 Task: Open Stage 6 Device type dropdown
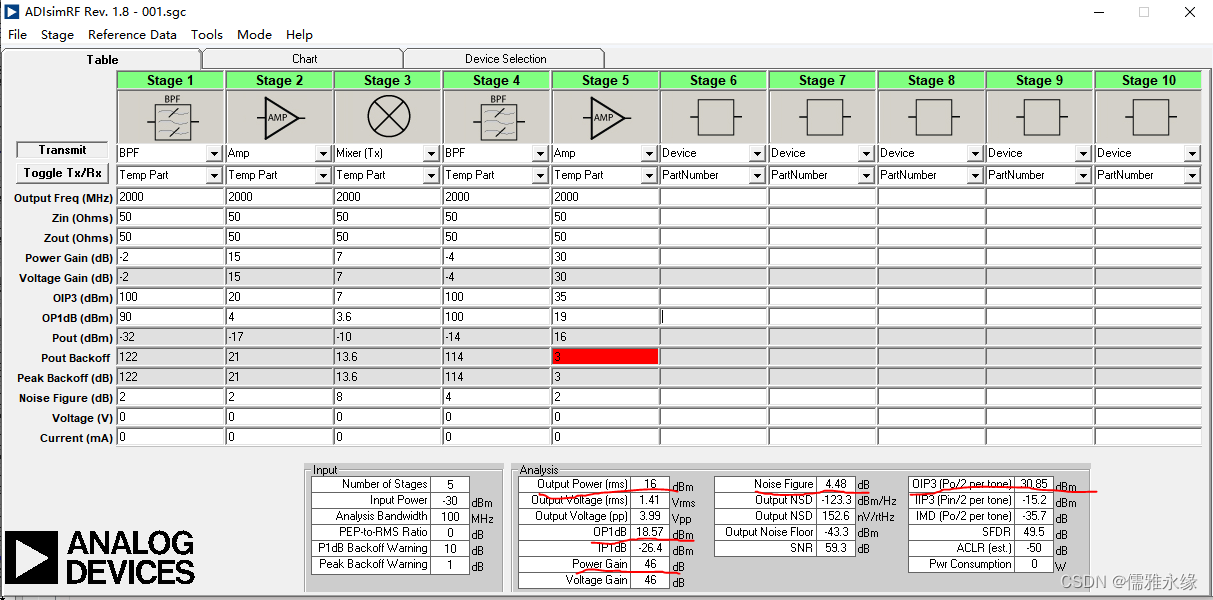tap(758, 154)
